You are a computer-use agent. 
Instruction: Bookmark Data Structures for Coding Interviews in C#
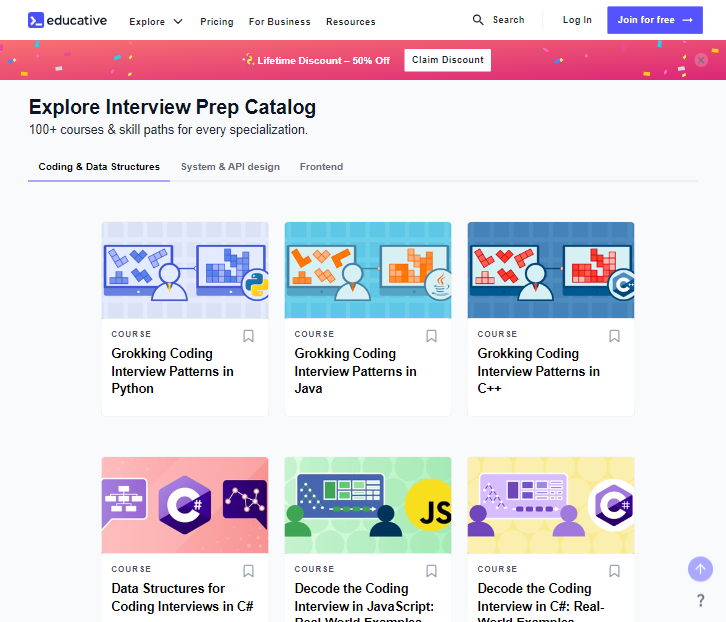click(249, 571)
